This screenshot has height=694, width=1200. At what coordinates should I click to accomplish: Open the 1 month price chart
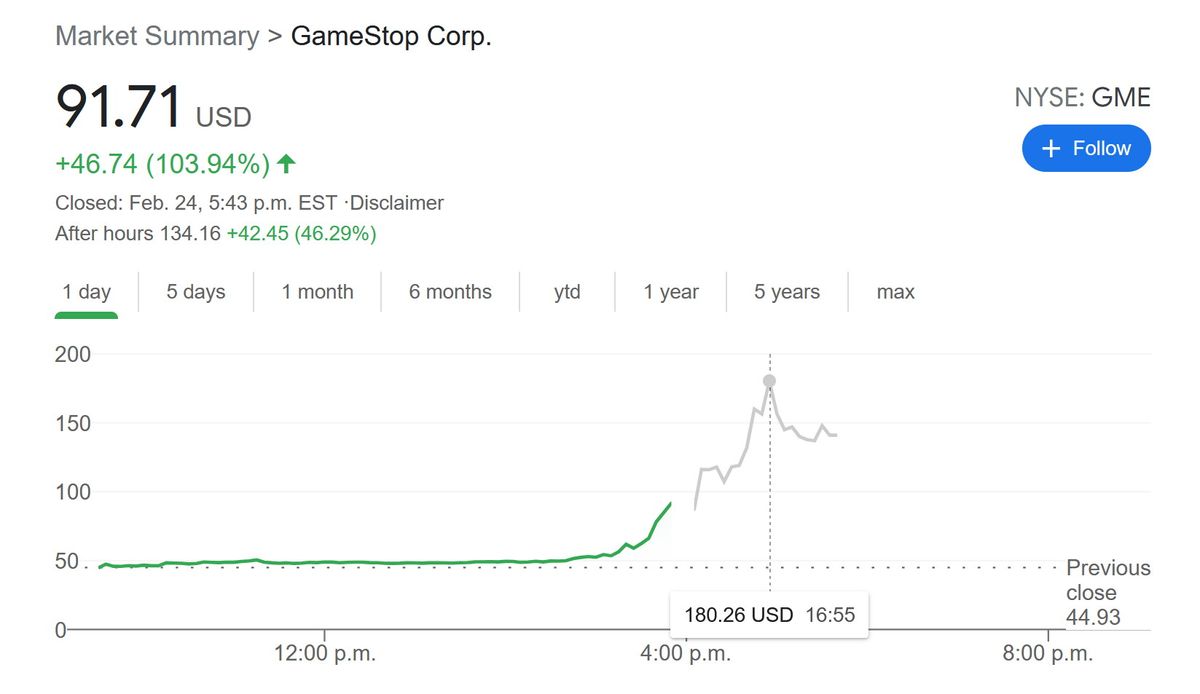pos(316,291)
